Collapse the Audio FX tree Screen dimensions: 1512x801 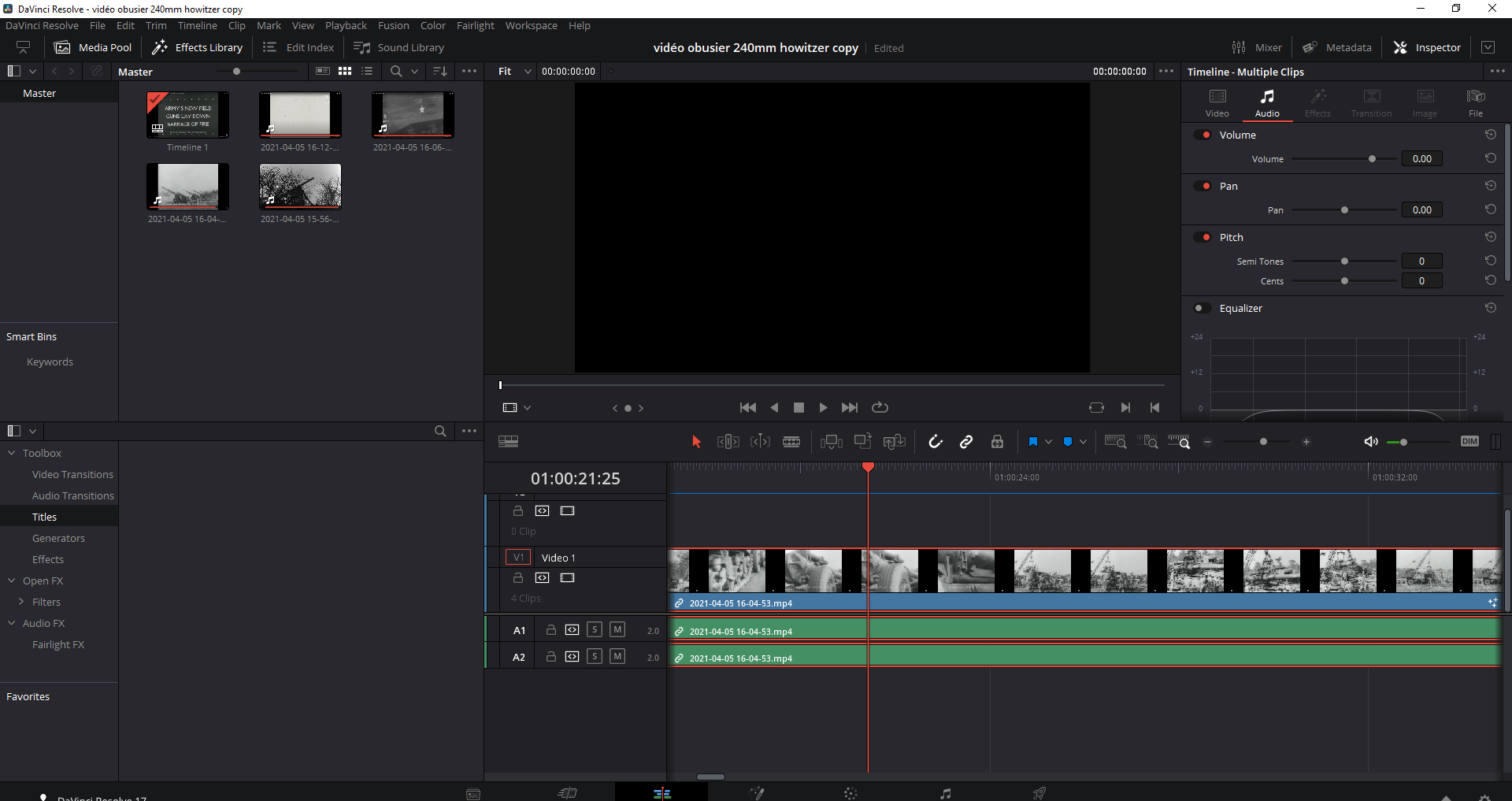tap(12, 623)
